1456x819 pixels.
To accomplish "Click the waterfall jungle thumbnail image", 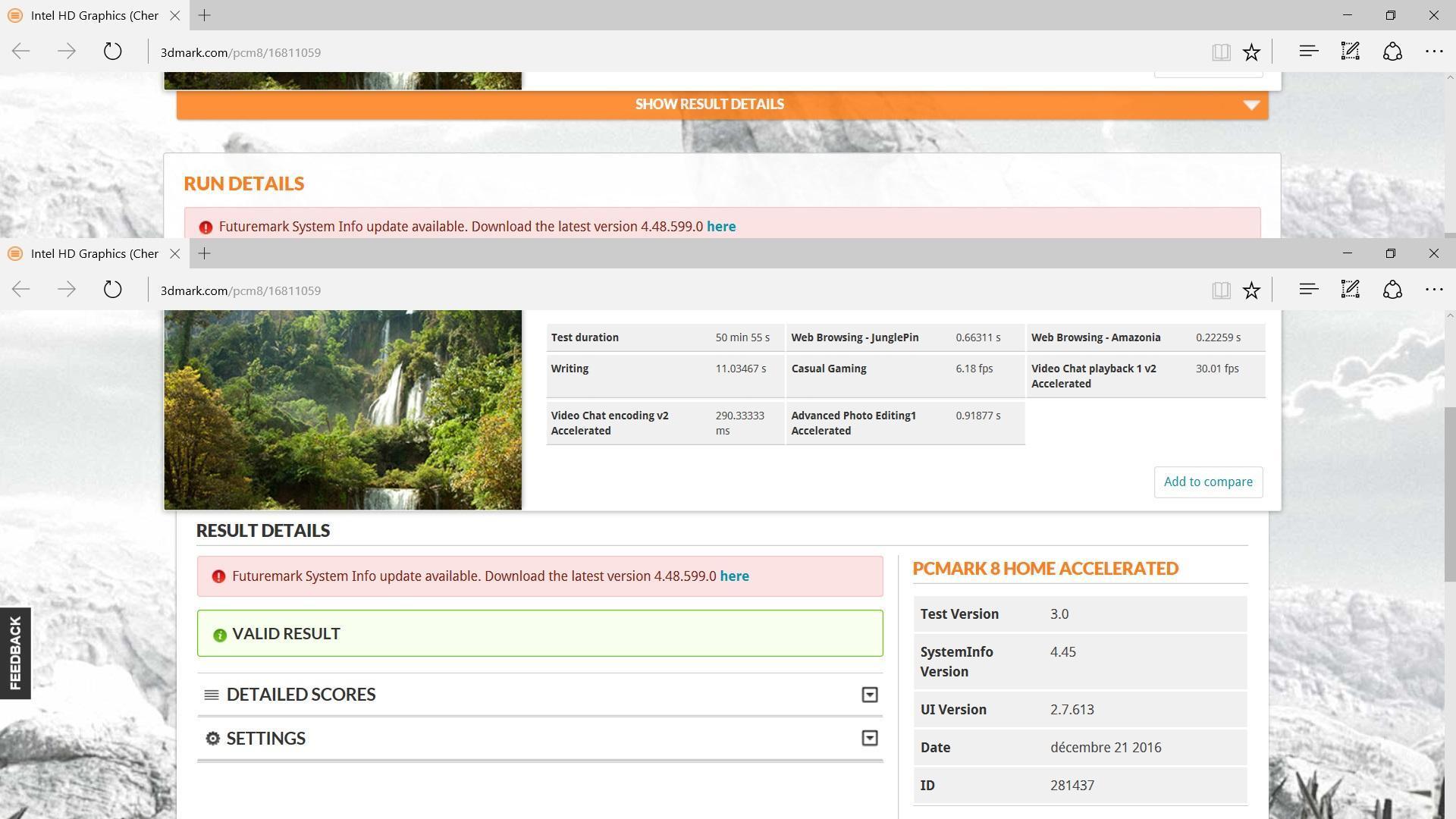I will [343, 409].
